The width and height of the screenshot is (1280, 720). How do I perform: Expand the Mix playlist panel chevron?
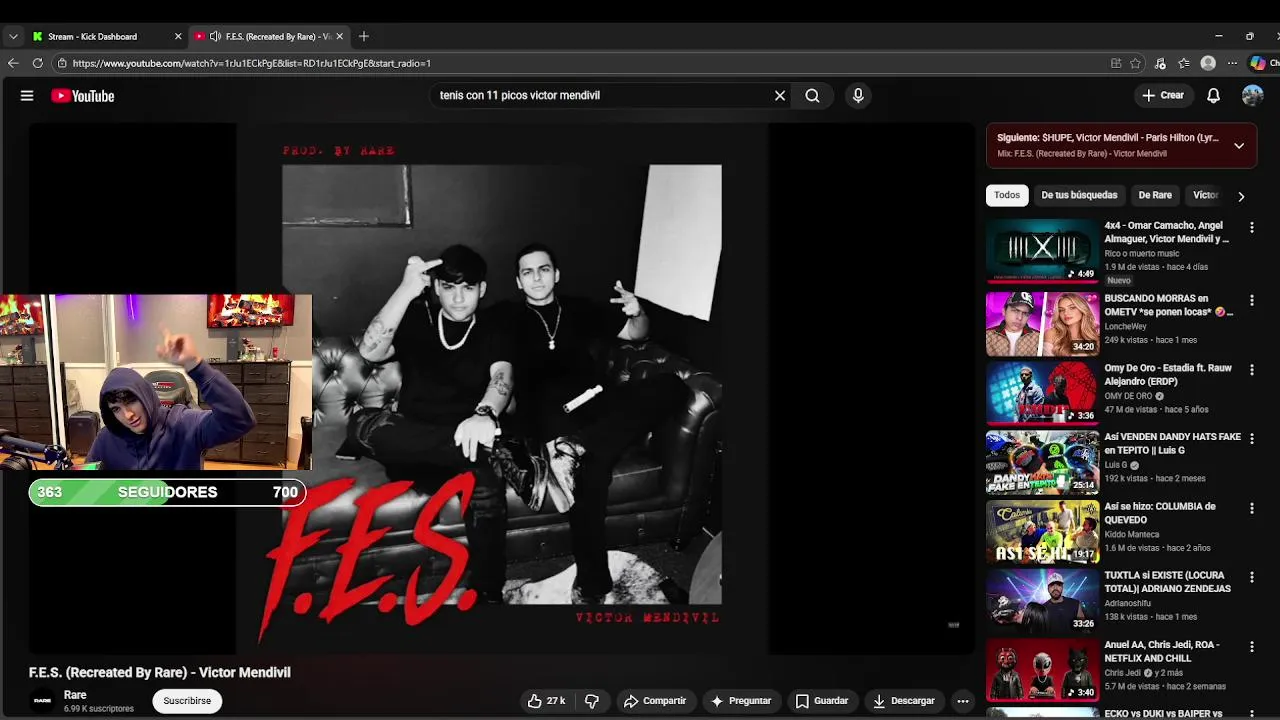pyautogui.click(x=1238, y=145)
